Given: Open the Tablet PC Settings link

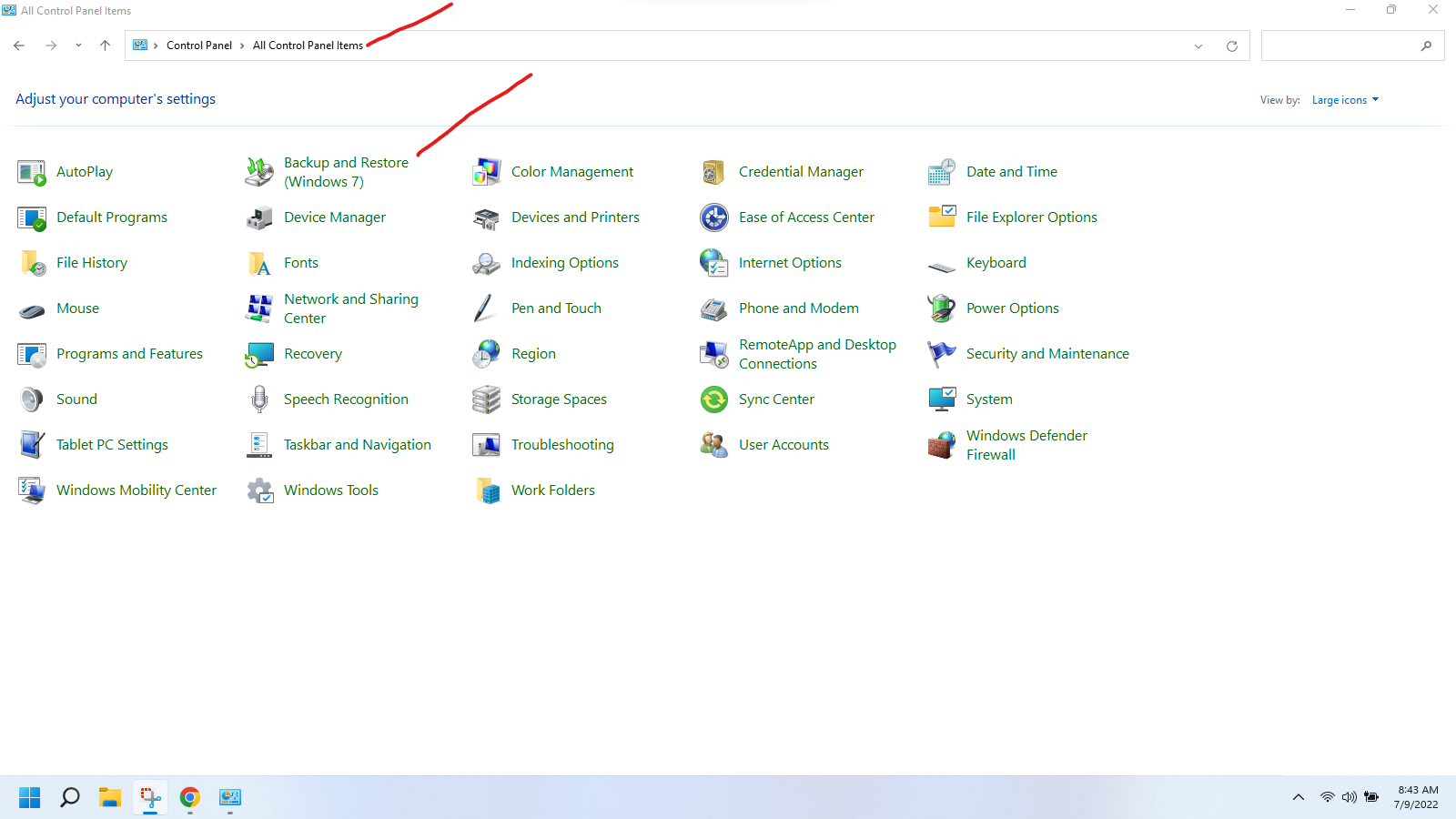Looking at the screenshot, I should 112,445.
